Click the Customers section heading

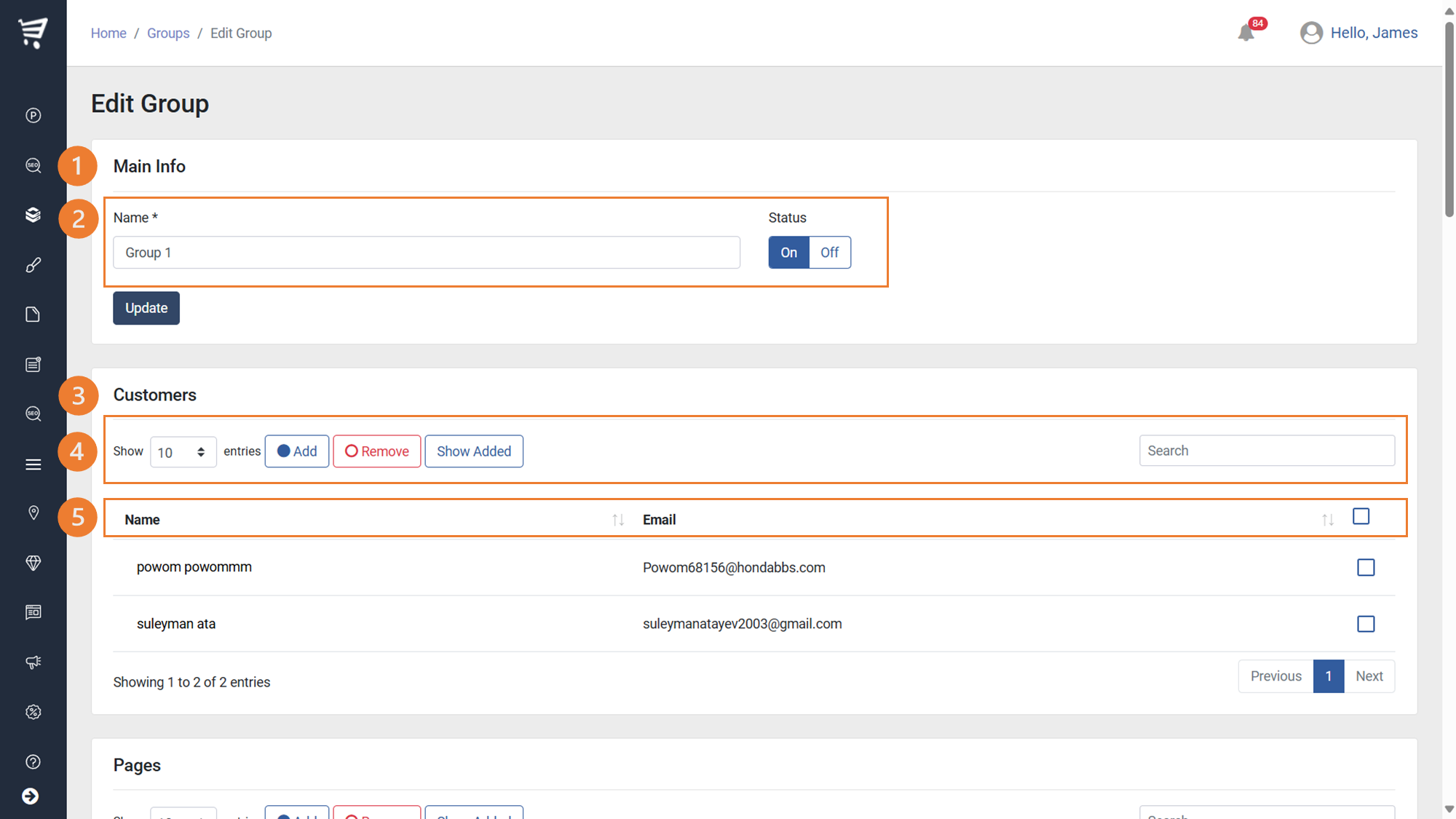point(154,395)
